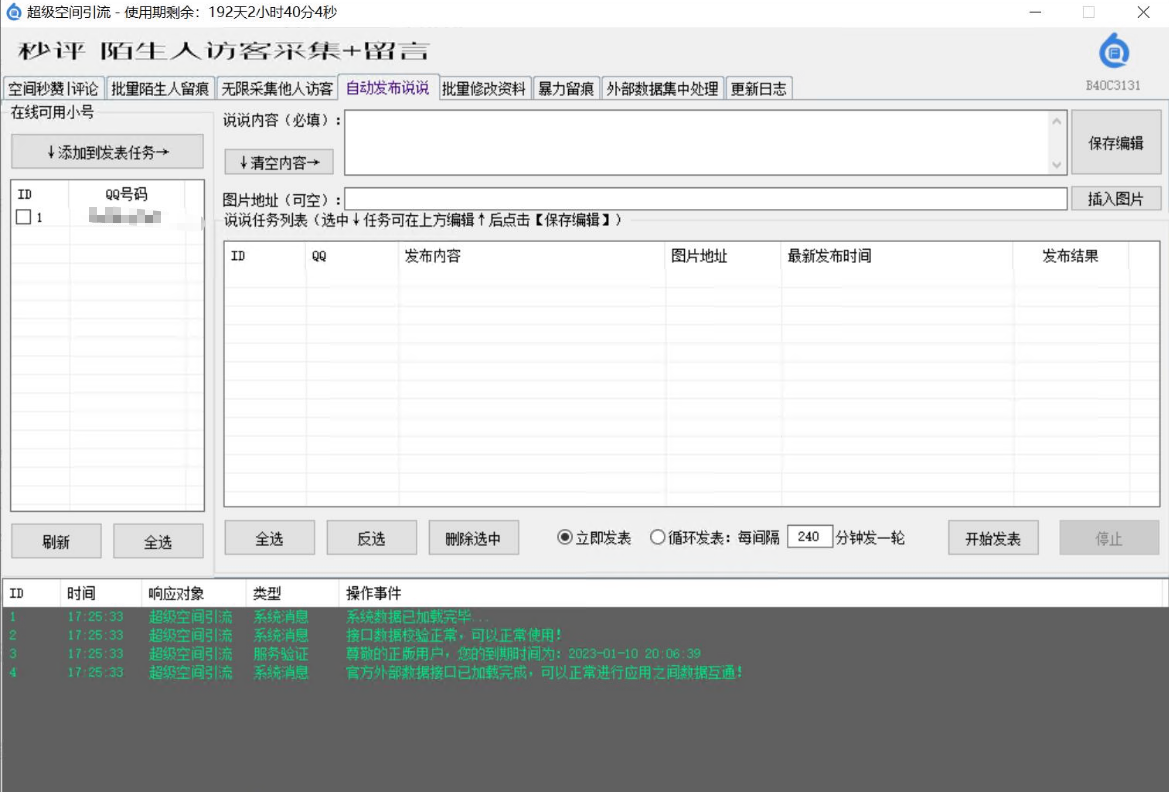This screenshot has width=1169, height=792.
Task: Select the log row 系统数据已加载完毕
Action: tap(582, 617)
